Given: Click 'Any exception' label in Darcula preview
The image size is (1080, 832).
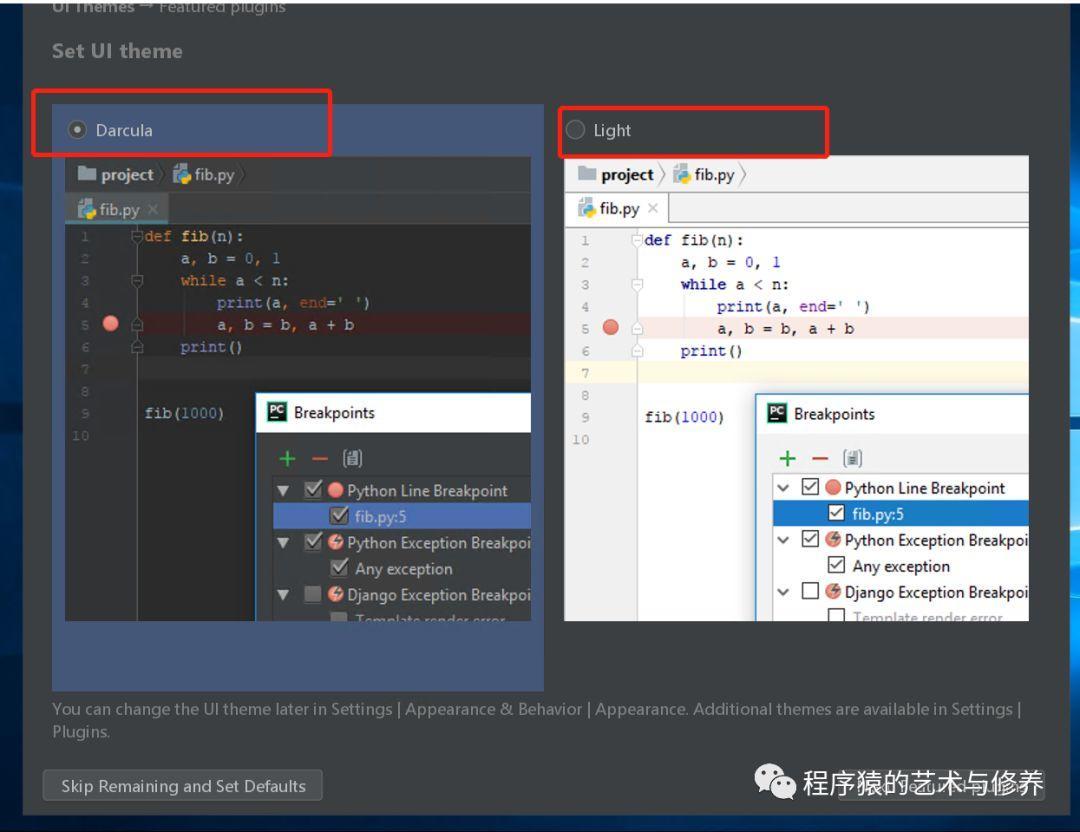Looking at the screenshot, I should (404, 569).
